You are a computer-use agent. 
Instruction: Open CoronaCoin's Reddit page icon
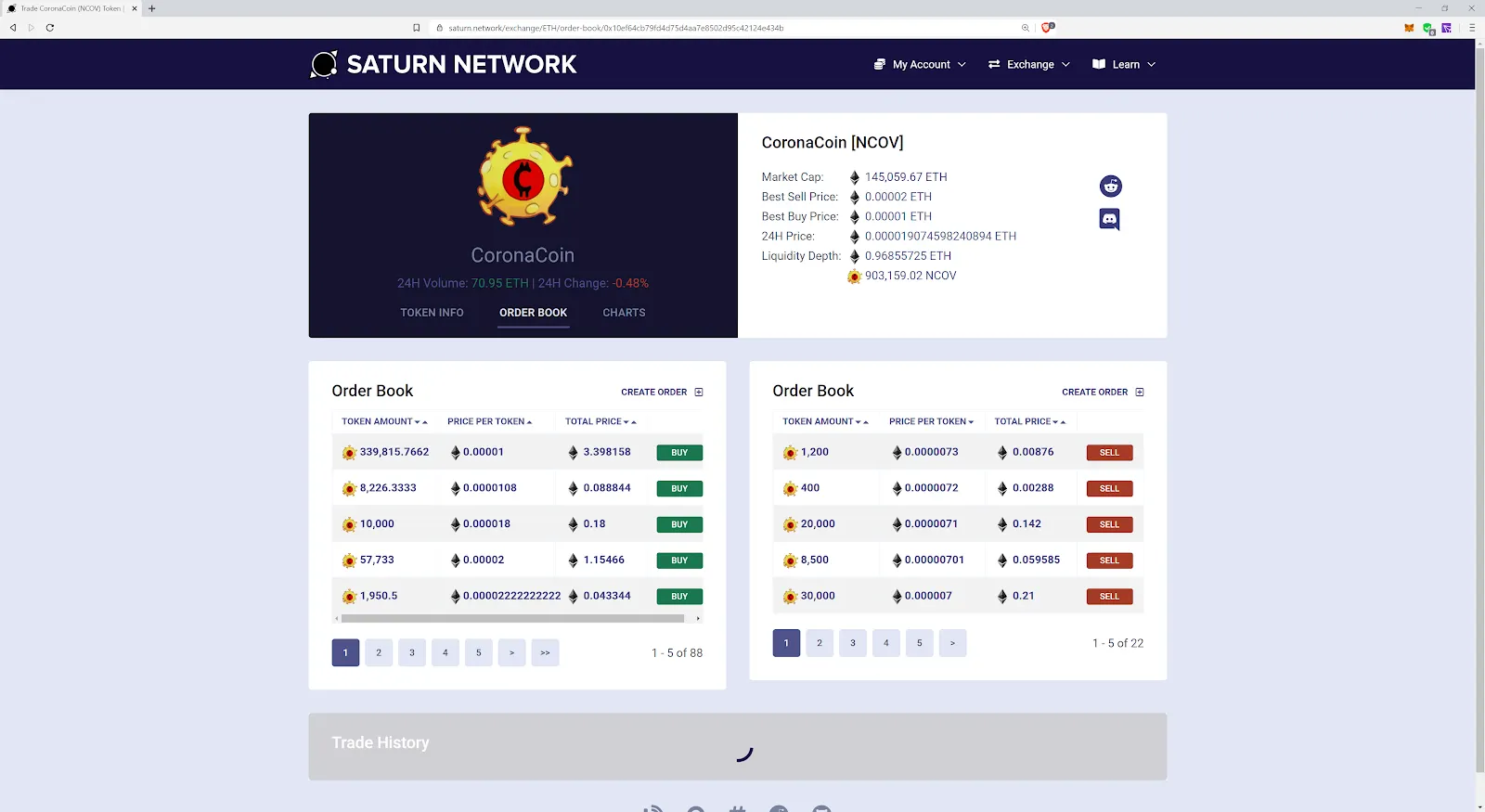(1110, 187)
